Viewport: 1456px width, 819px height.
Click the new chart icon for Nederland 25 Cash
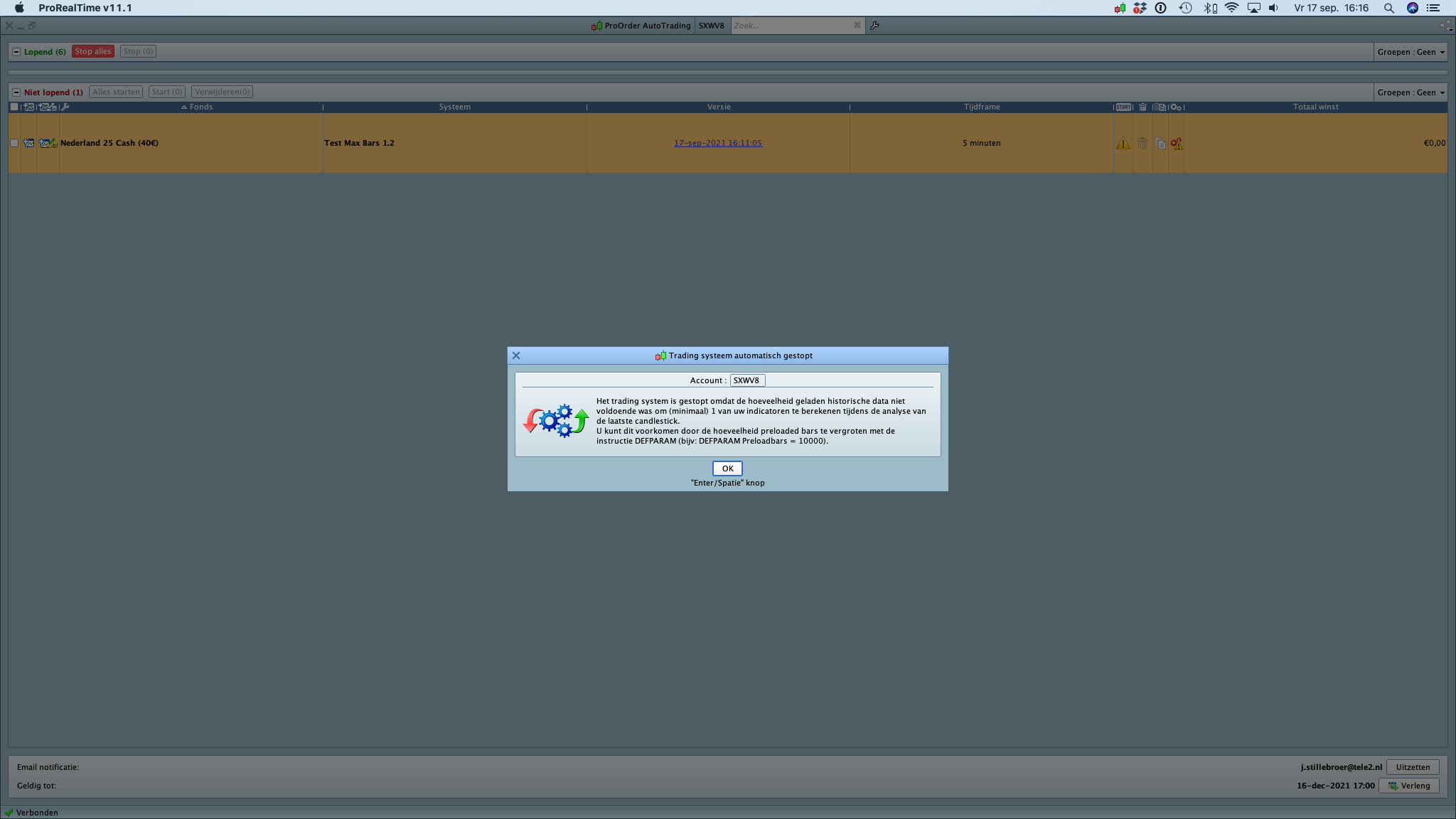[x=28, y=143]
